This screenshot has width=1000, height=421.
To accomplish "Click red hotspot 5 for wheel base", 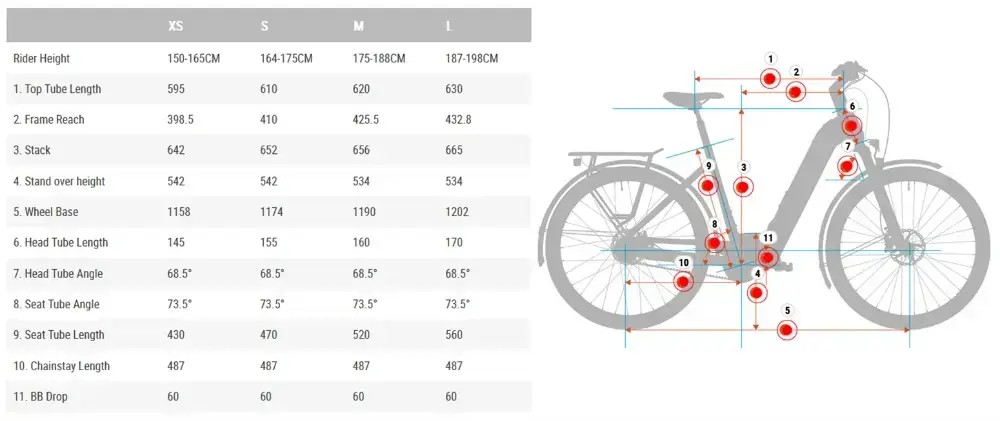I will (x=786, y=329).
